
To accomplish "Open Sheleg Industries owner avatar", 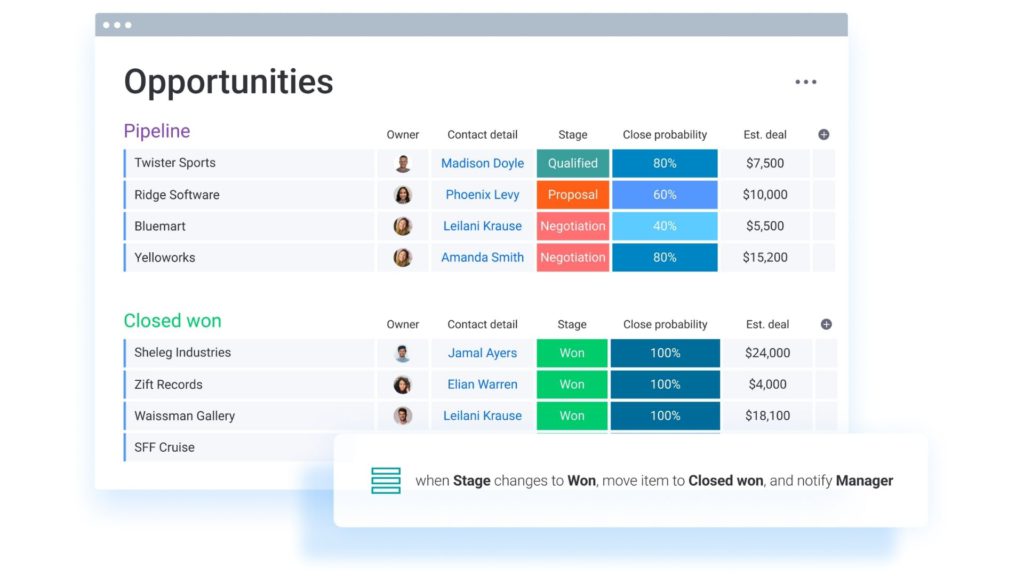I will tap(403, 353).
